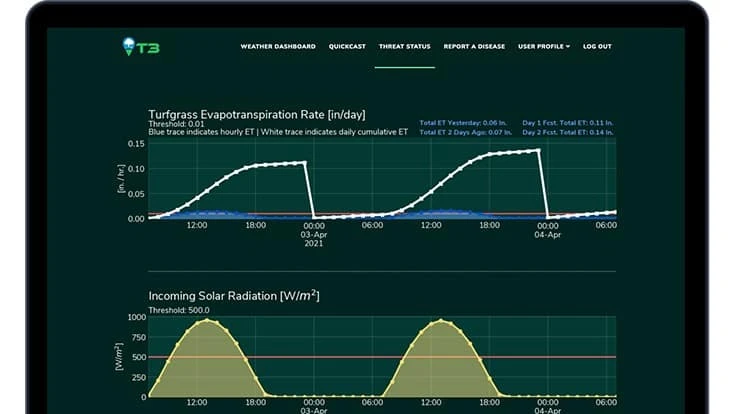Viewport: 736px width, 414px height.
Task: Expand the User Profile dropdown
Action: 543,46
